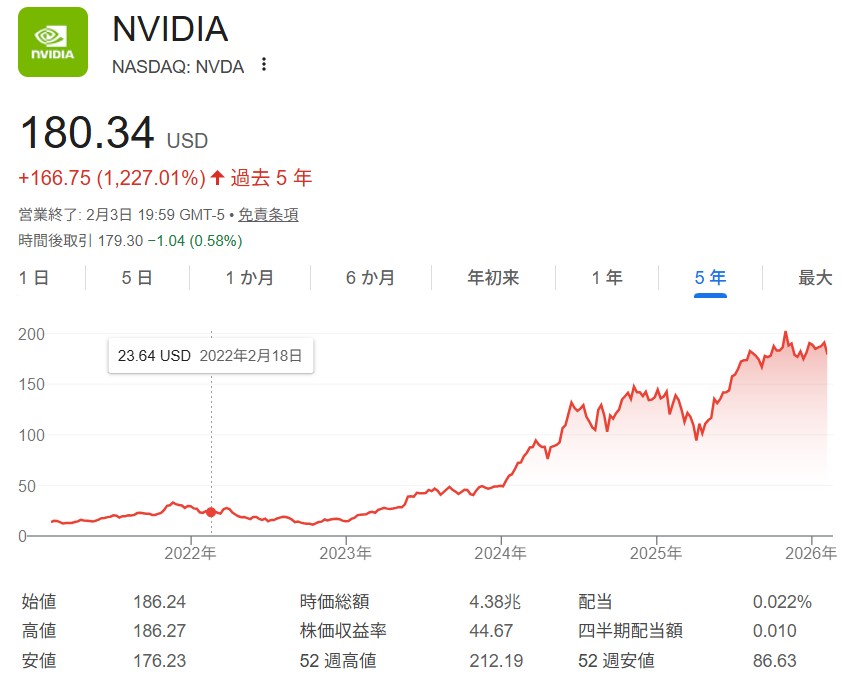Click the 時価総額 market cap label
The width and height of the screenshot is (850, 686).
click(x=334, y=602)
